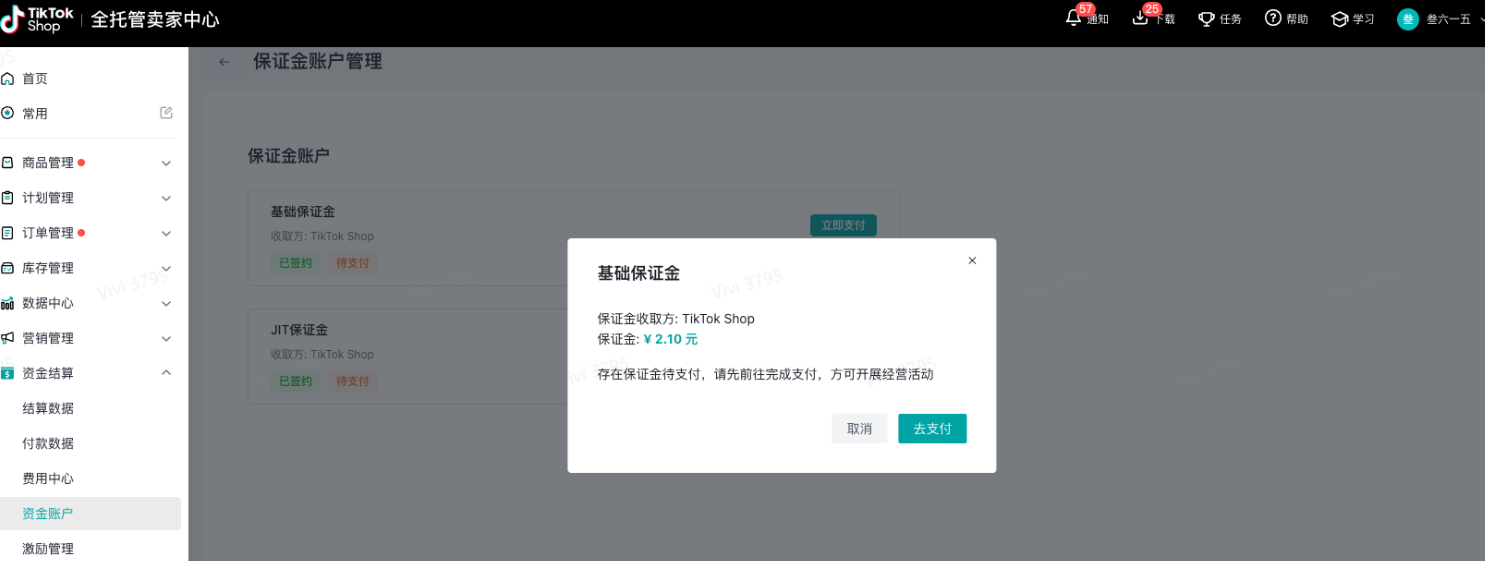This screenshot has width=1485, height=561.
Task: Click the 常用 favorites icon
Action: coord(8,113)
